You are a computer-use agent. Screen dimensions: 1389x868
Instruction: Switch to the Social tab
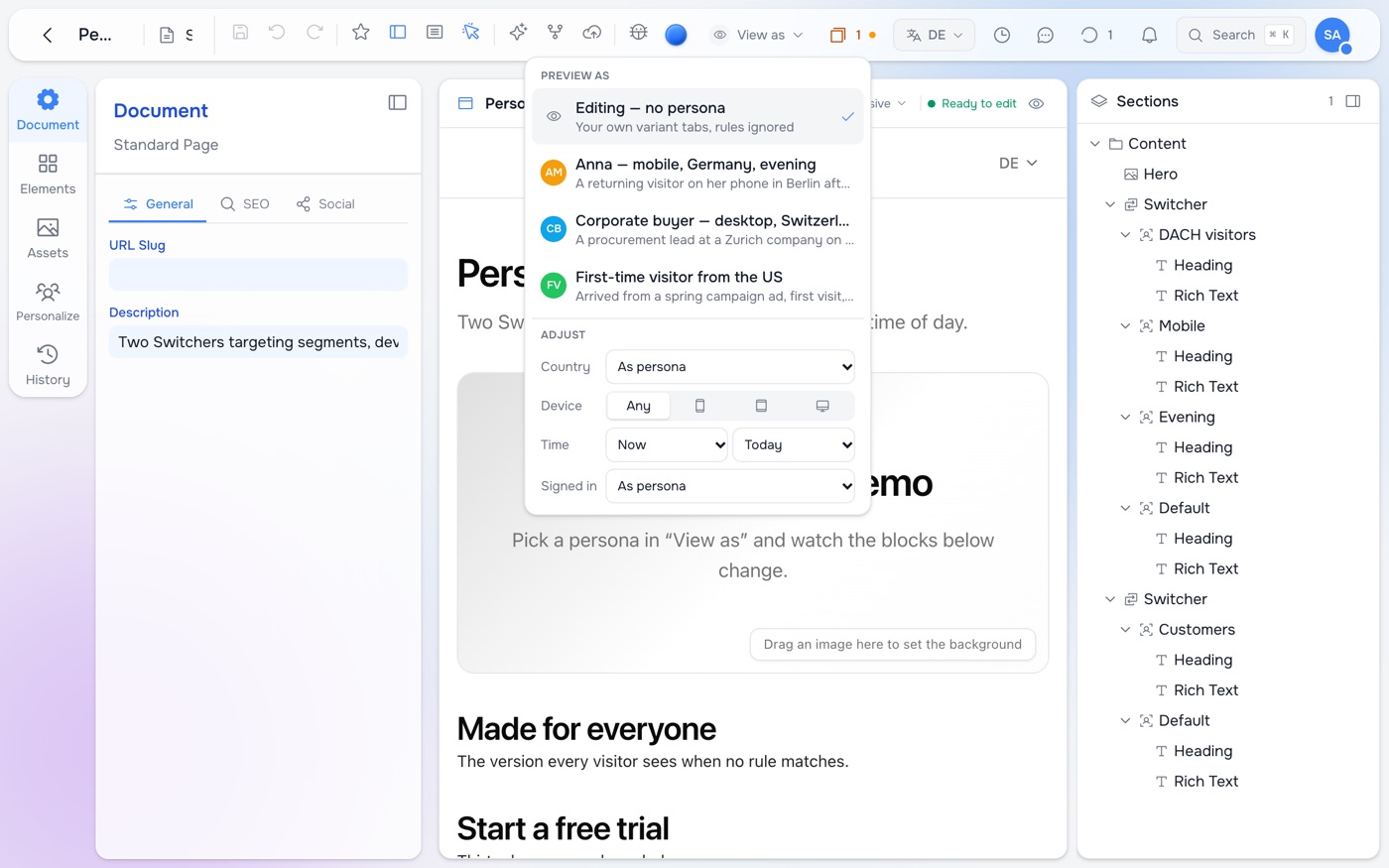click(x=325, y=204)
